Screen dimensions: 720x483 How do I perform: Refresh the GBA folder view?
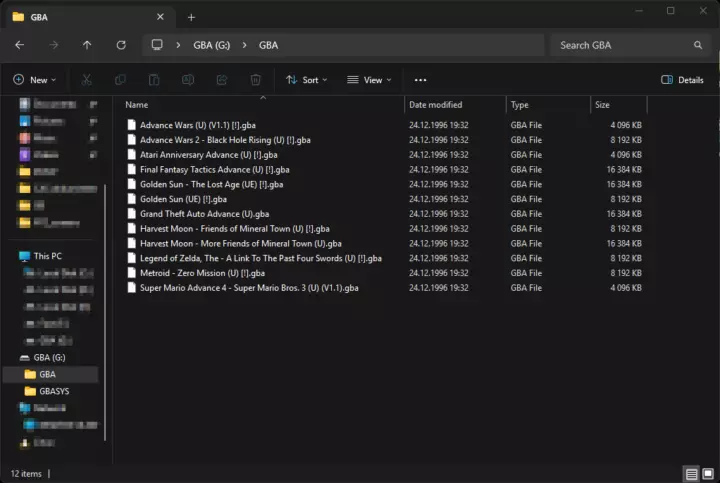coord(121,45)
